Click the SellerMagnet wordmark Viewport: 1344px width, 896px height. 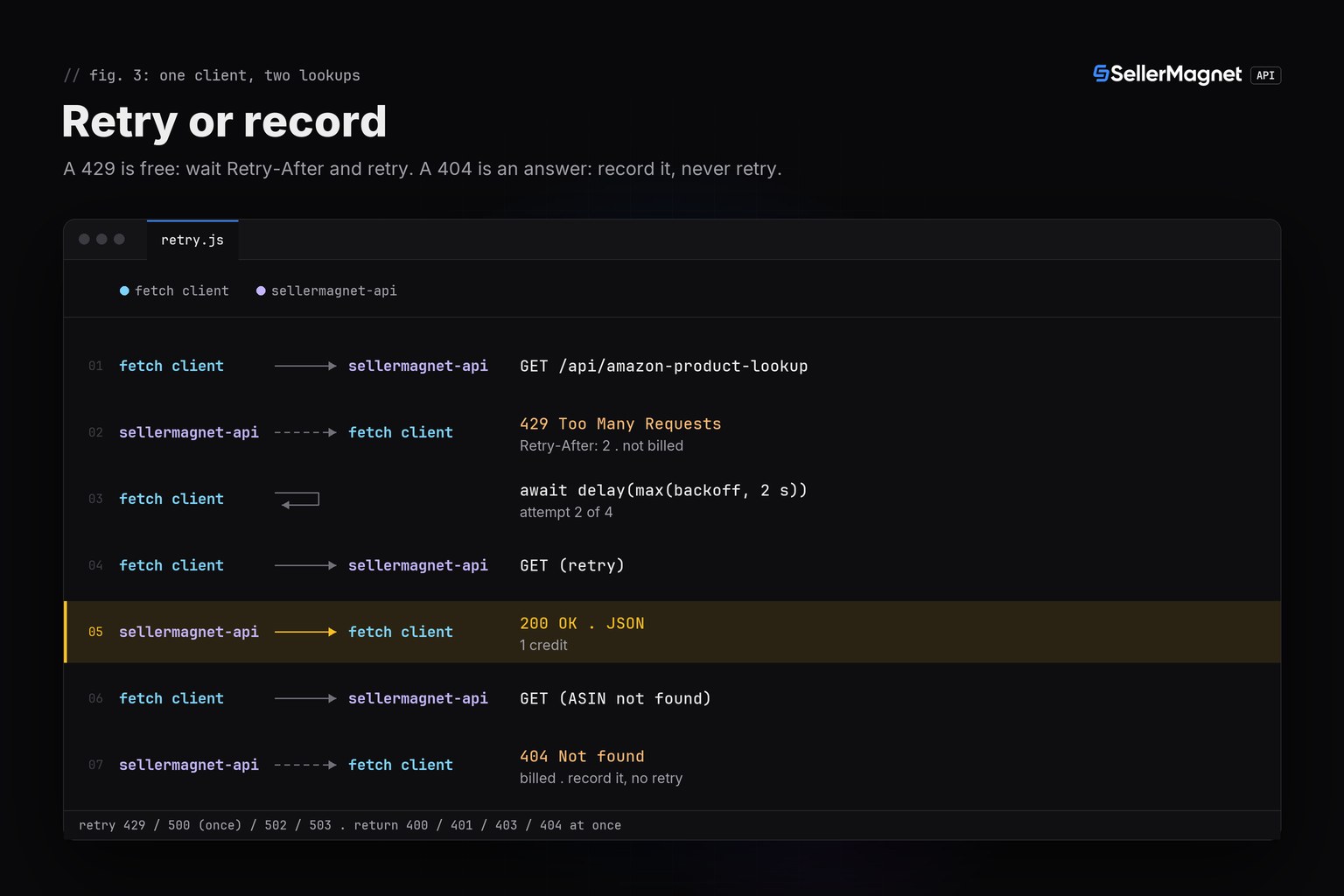click(1176, 74)
